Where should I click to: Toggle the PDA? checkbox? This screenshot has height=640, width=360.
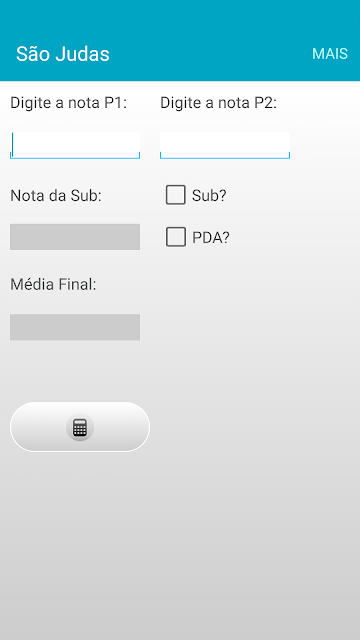[176, 237]
